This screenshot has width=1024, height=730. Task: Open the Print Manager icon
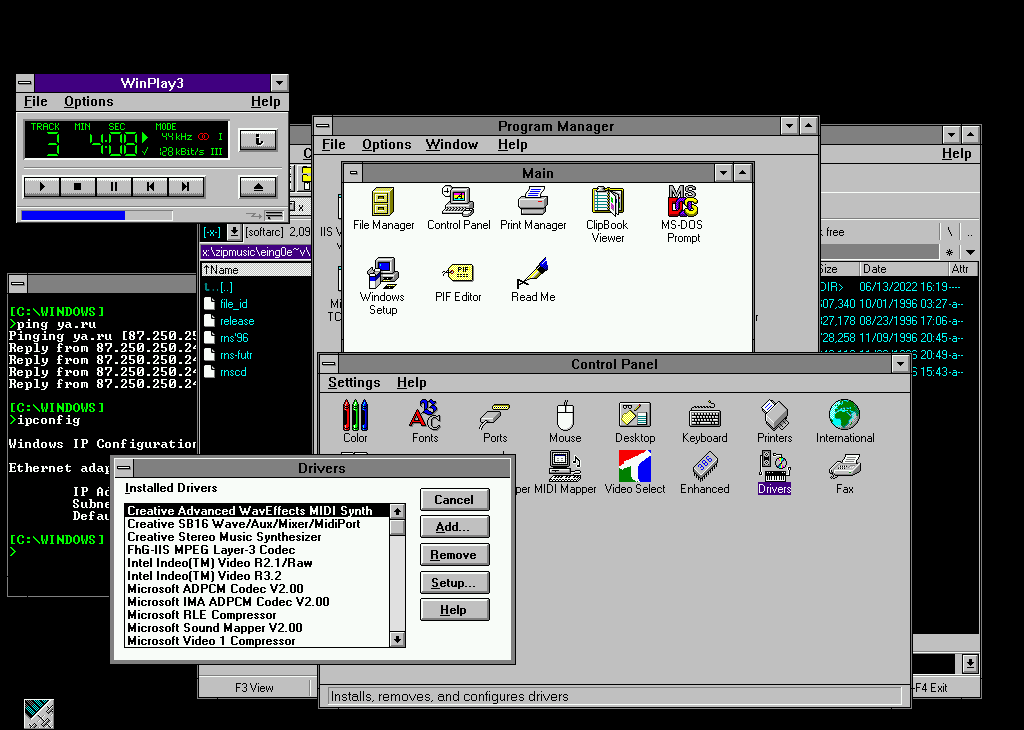pos(533,208)
